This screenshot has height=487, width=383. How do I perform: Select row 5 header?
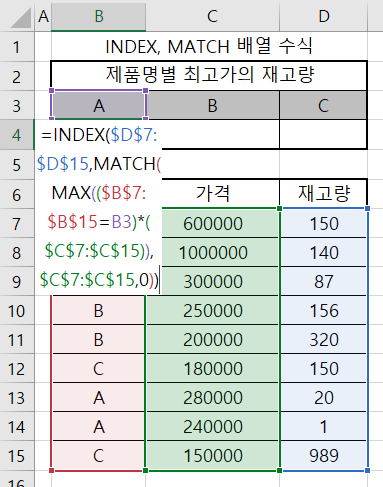(17, 164)
